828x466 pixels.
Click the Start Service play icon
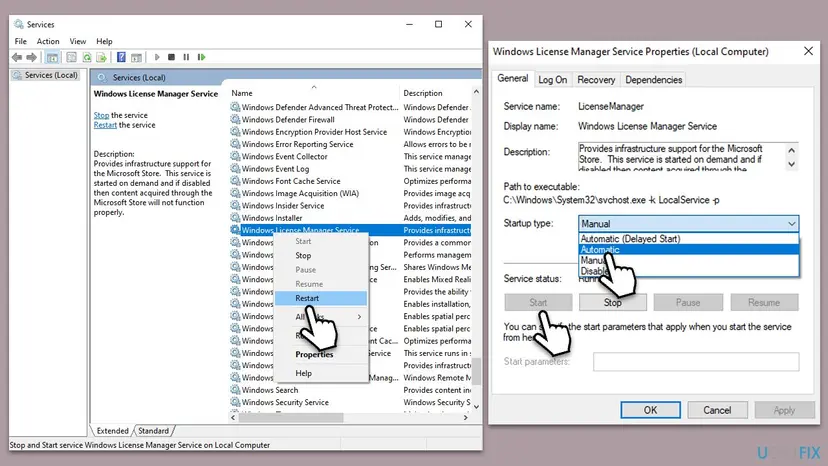[x=157, y=57]
